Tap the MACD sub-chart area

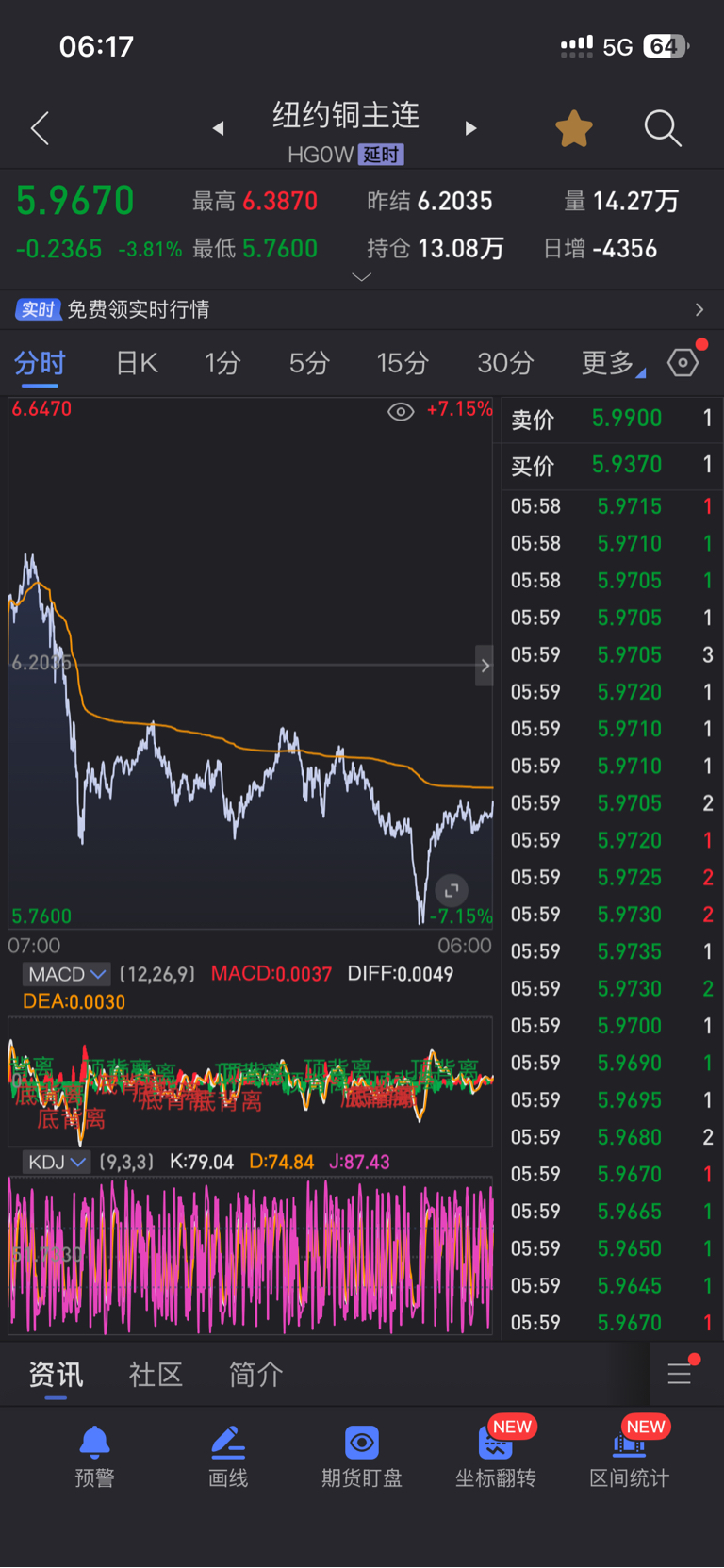pyautogui.click(x=250, y=1081)
